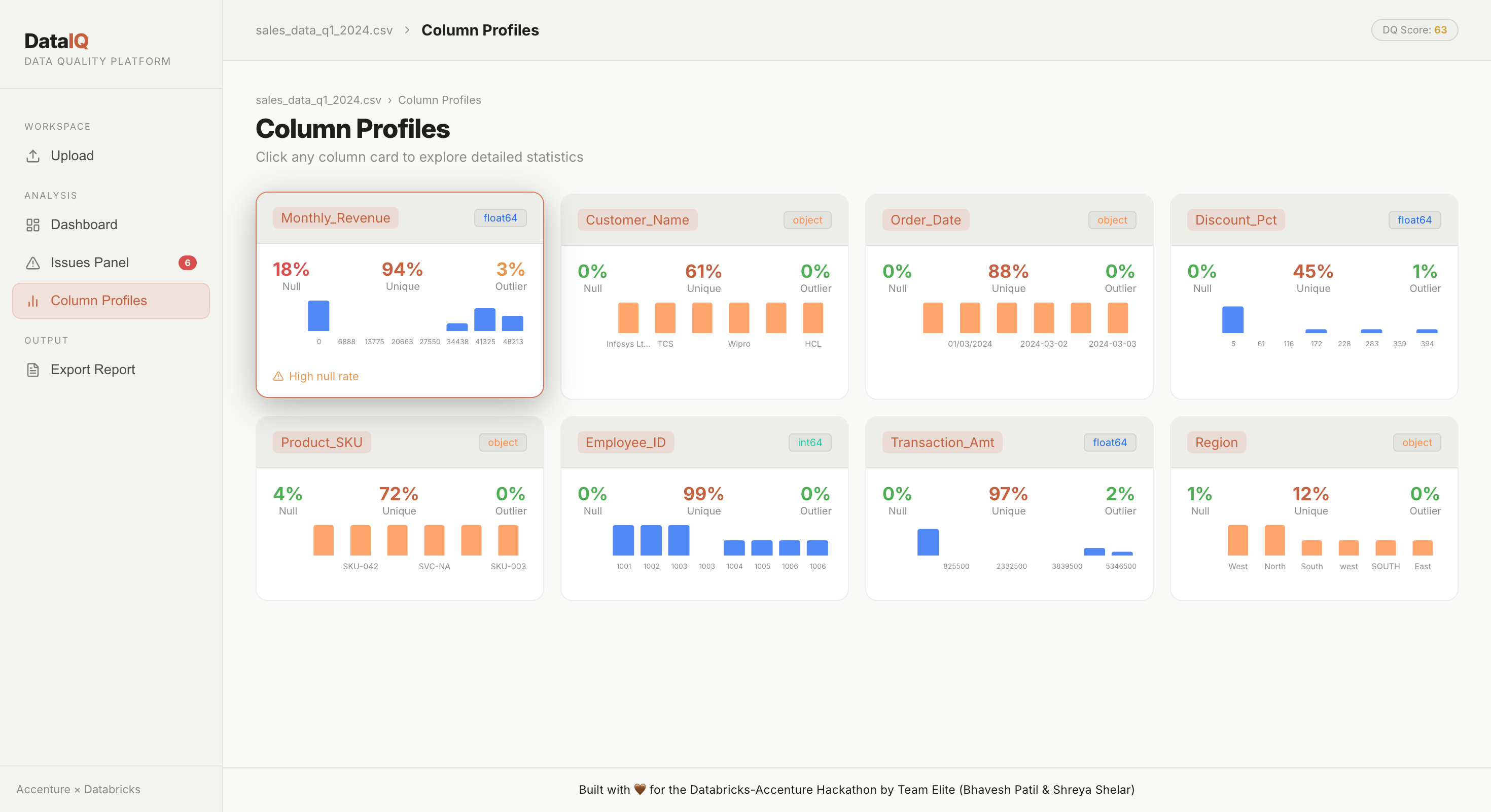Click the Upload arrow icon in sidebar
The height and width of the screenshot is (812, 1491).
[33, 156]
